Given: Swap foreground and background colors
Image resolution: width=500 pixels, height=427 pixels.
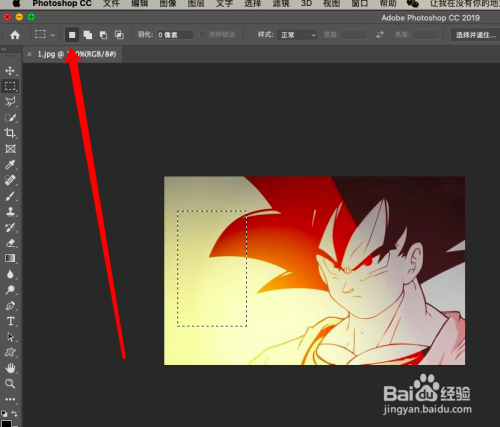Looking at the screenshot, I should click(x=15, y=413).
